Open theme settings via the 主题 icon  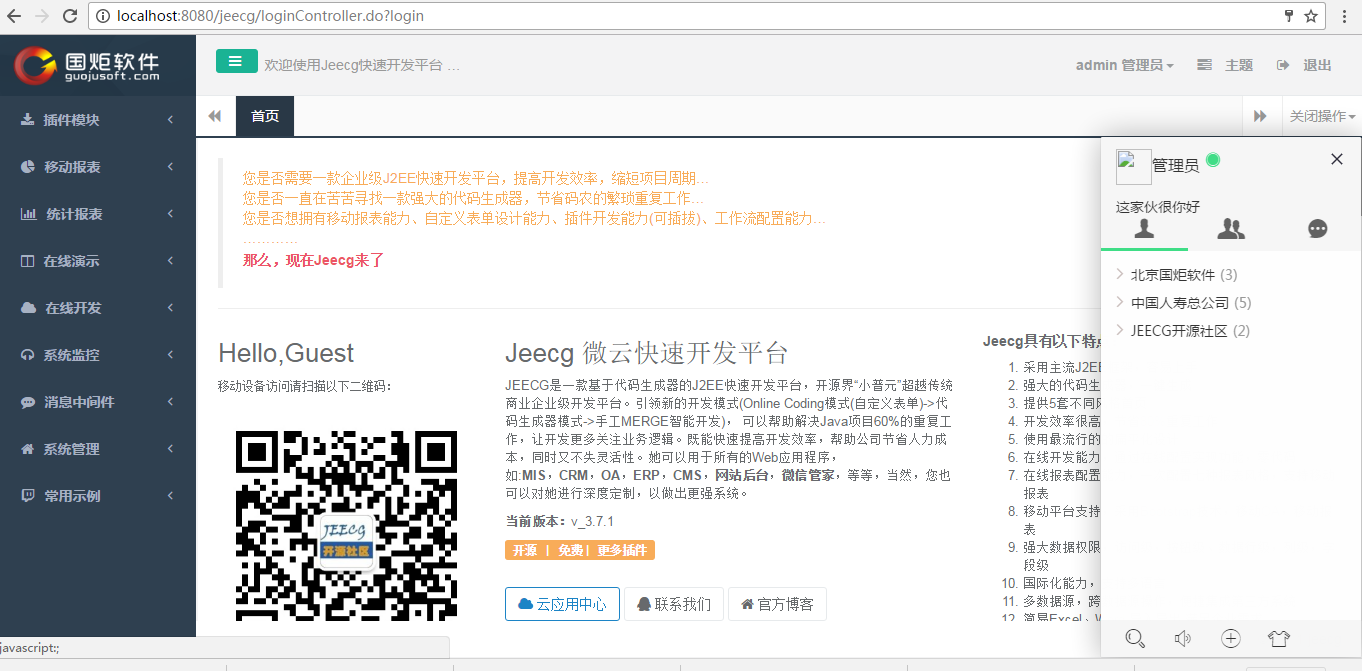coord(1222,64)
